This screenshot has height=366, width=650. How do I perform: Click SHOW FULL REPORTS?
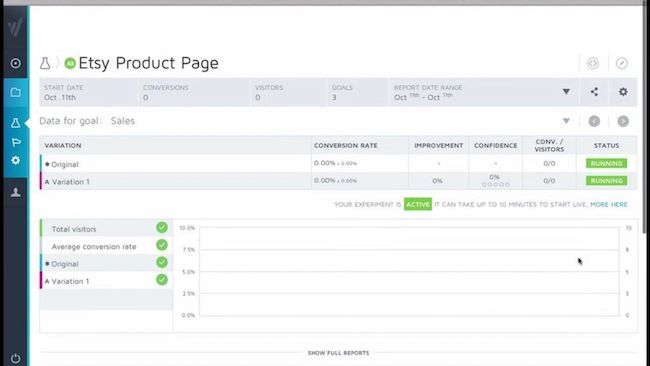pos(338,353)
